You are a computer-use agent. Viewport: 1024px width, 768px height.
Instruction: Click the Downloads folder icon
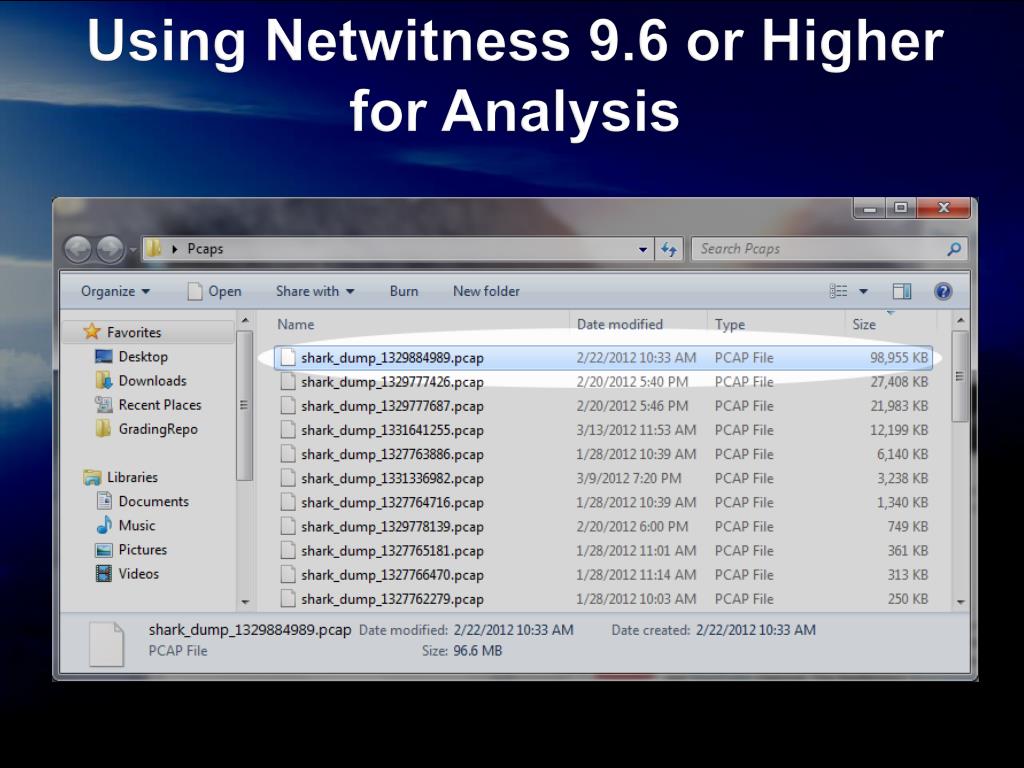coord(103,381)
